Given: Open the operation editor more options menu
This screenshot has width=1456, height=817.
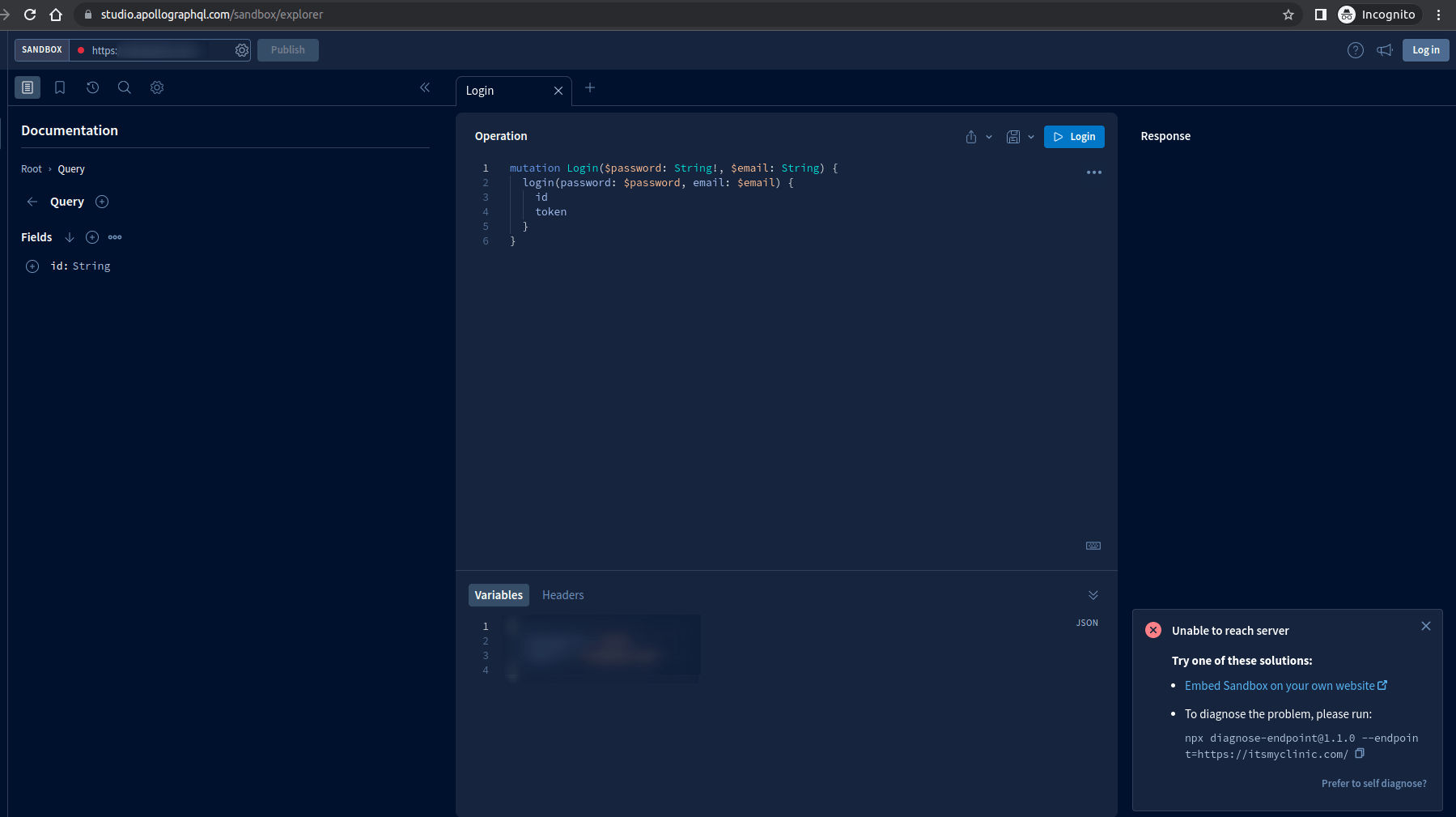Looking at the screenshot, I should pos(1094,172).
